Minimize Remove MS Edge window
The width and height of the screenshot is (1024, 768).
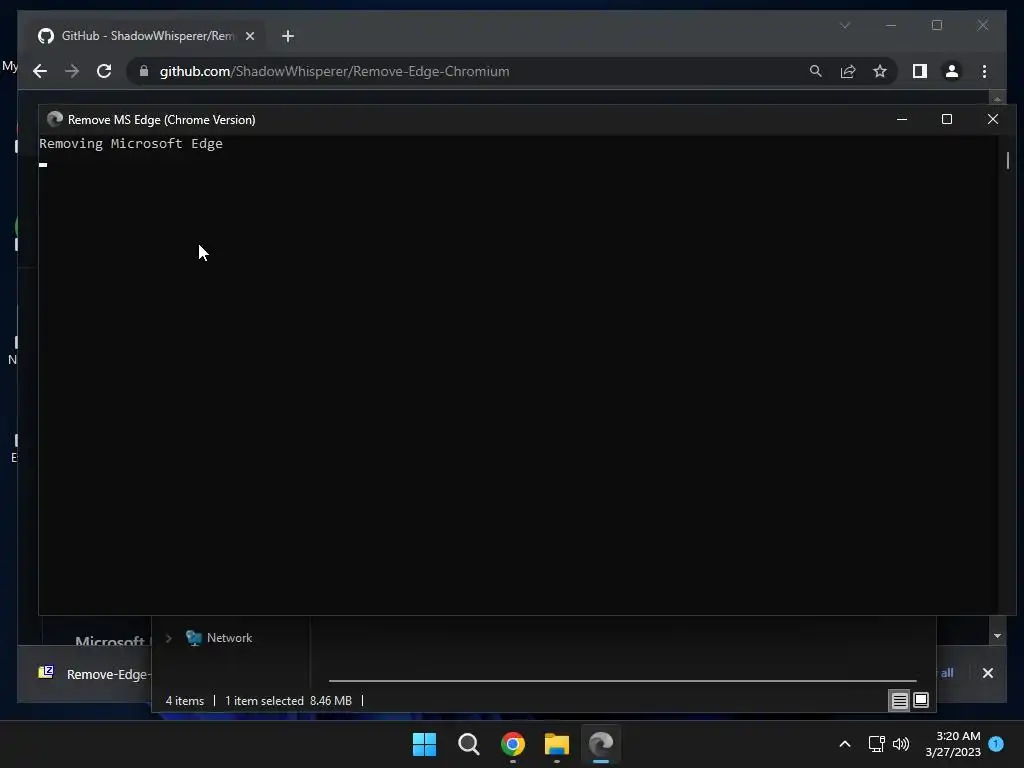coord(902,120)
